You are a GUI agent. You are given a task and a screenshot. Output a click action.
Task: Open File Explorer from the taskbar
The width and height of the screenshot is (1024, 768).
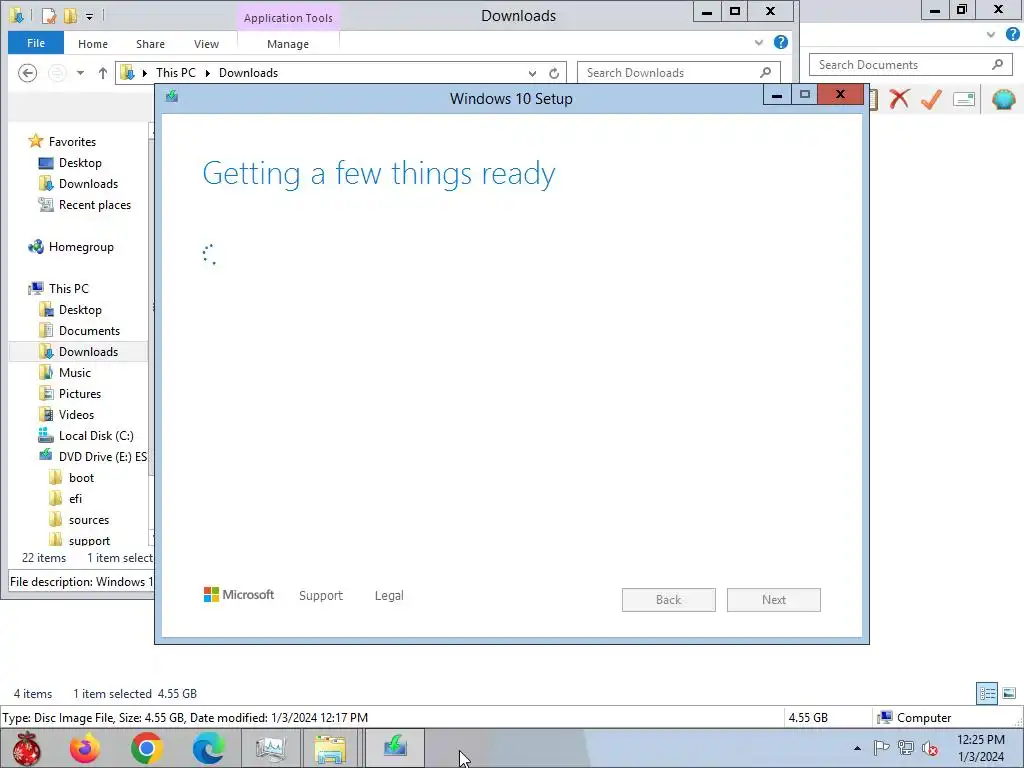point(330,748)
